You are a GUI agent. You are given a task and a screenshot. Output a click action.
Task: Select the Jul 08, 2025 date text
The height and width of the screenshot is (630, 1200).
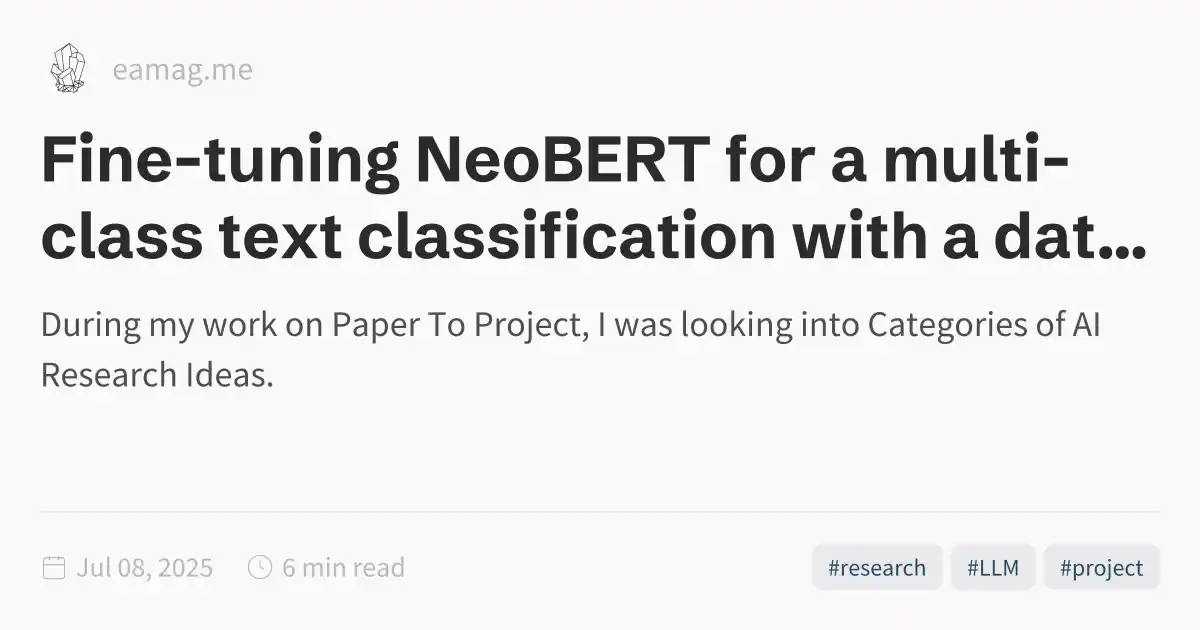tap(145, 568)
